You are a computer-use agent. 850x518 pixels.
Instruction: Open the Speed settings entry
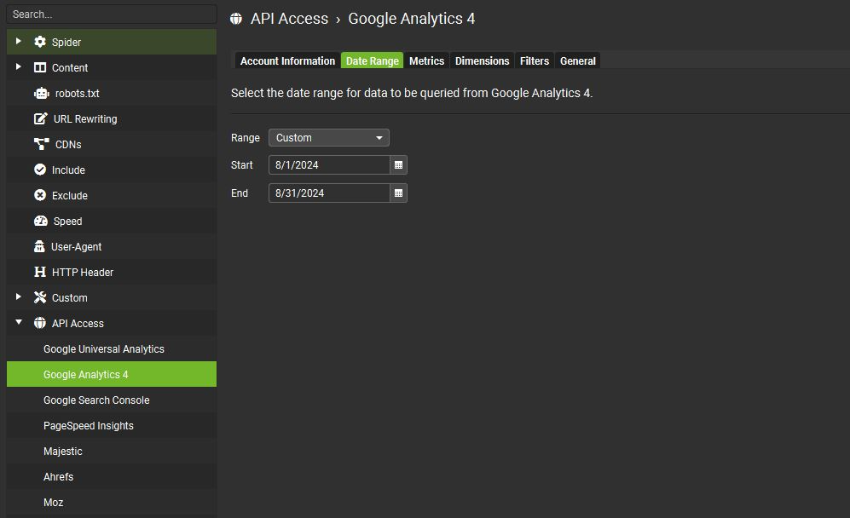click(x=112, y=221)
